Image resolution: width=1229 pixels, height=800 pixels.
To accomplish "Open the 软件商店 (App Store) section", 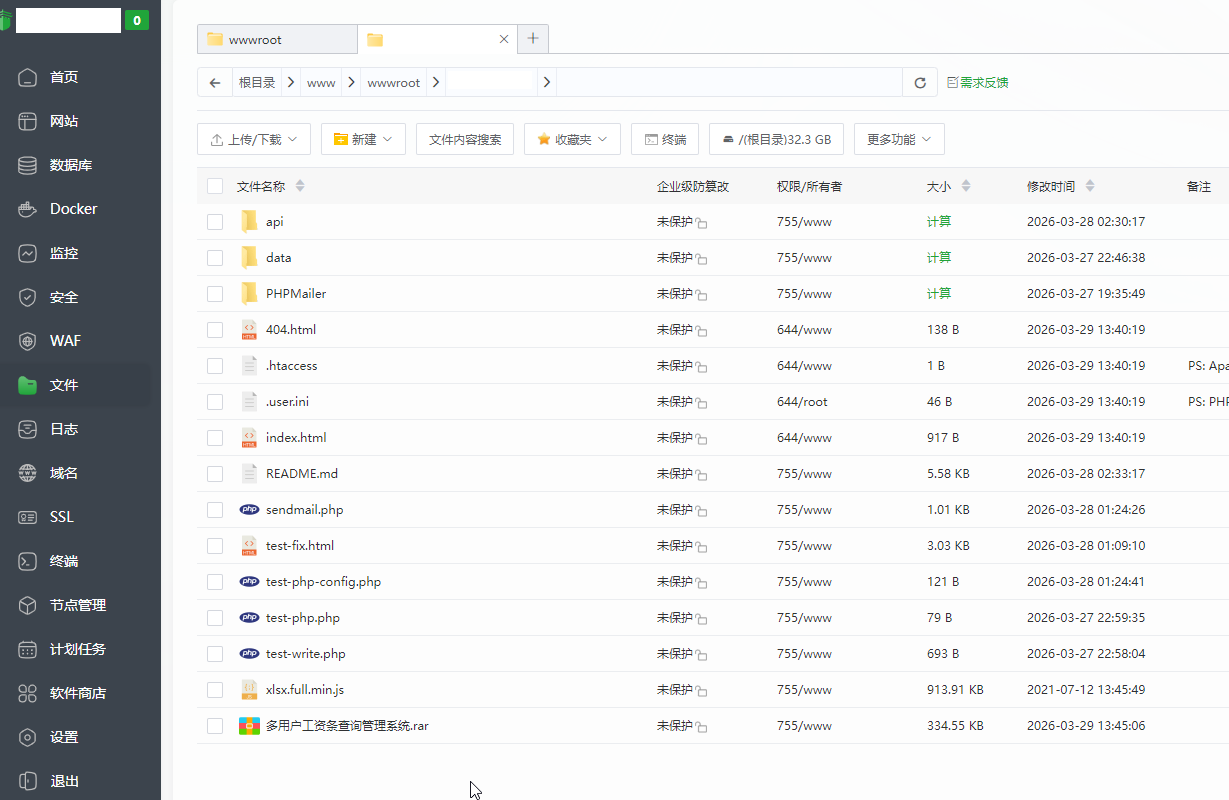I will coord(76,692).
